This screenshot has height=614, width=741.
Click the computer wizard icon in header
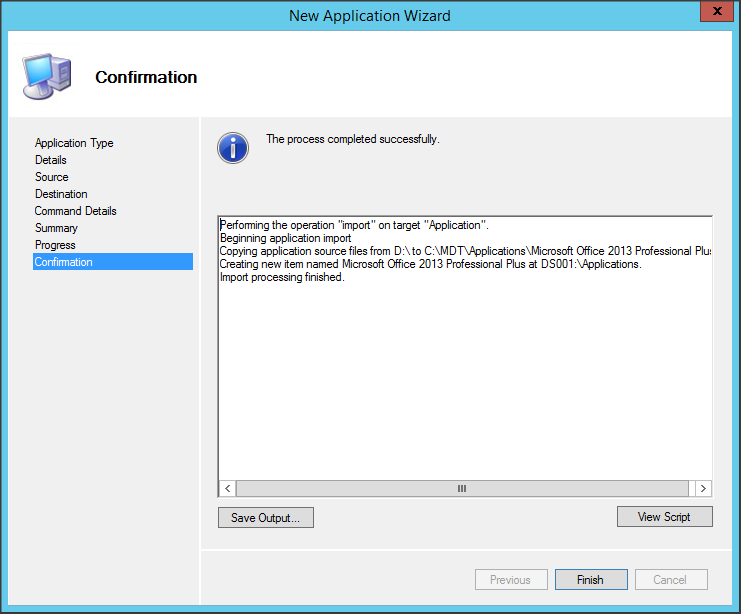coord(45,77)
